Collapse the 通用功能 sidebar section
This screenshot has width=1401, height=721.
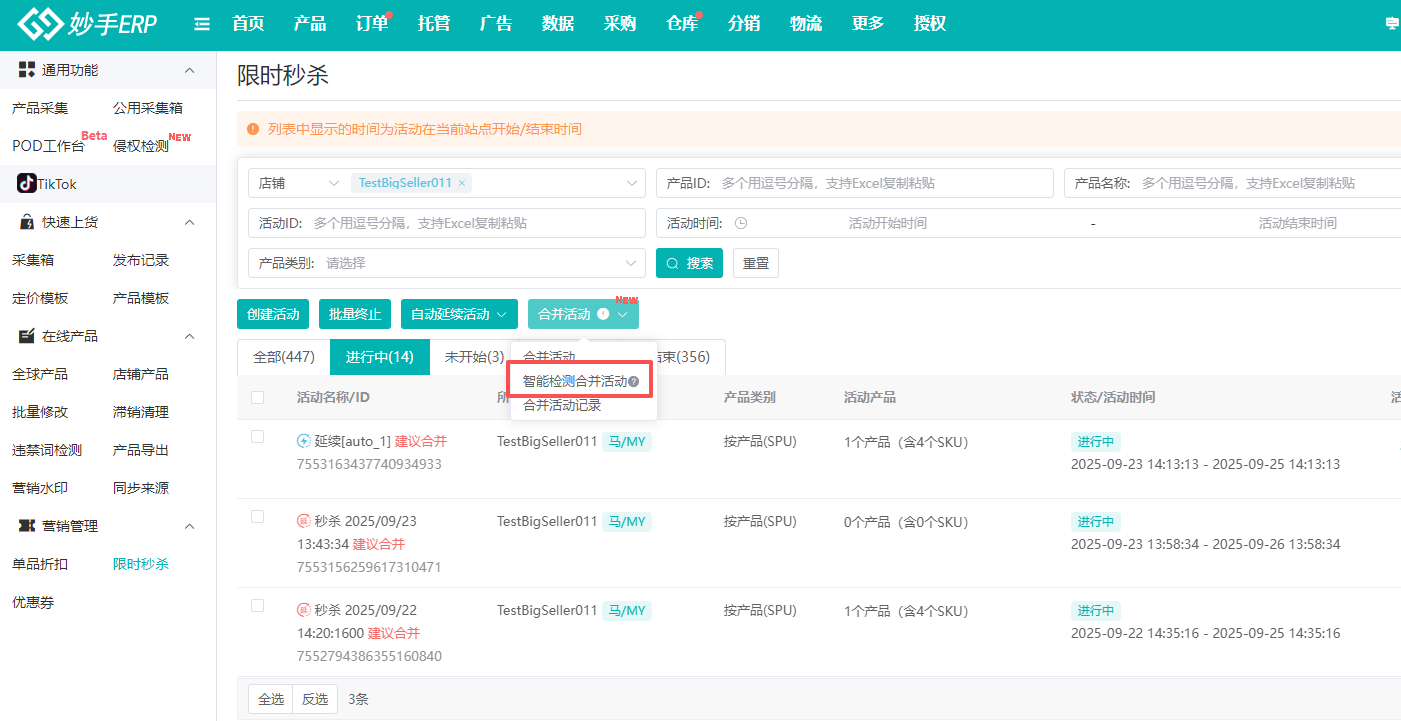[190, 70]
